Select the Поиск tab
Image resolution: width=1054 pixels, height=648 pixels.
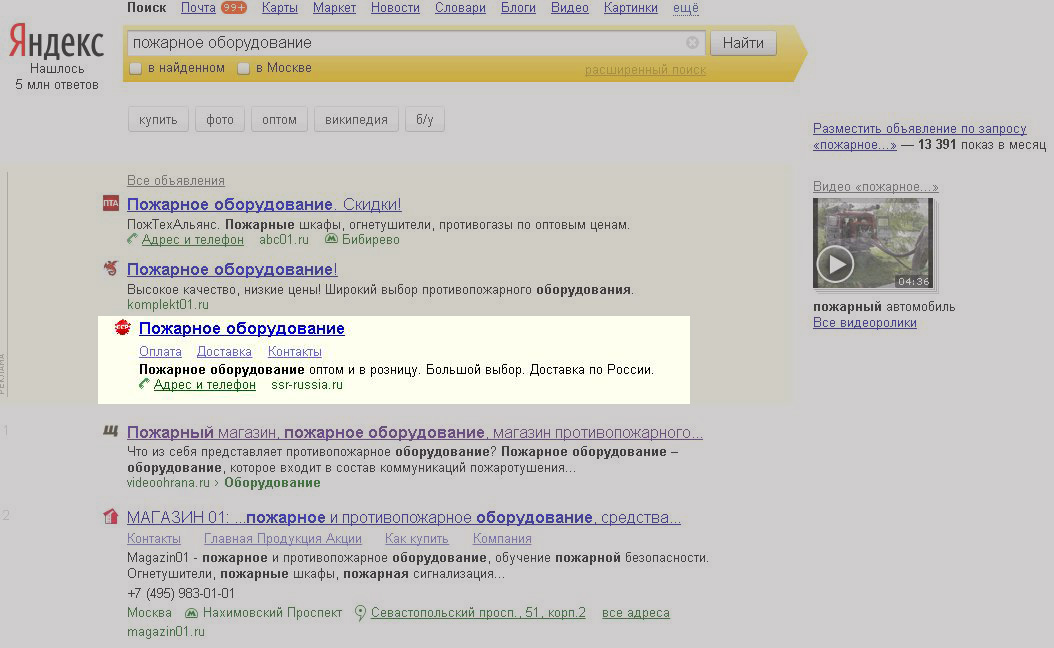pos(147,8)
